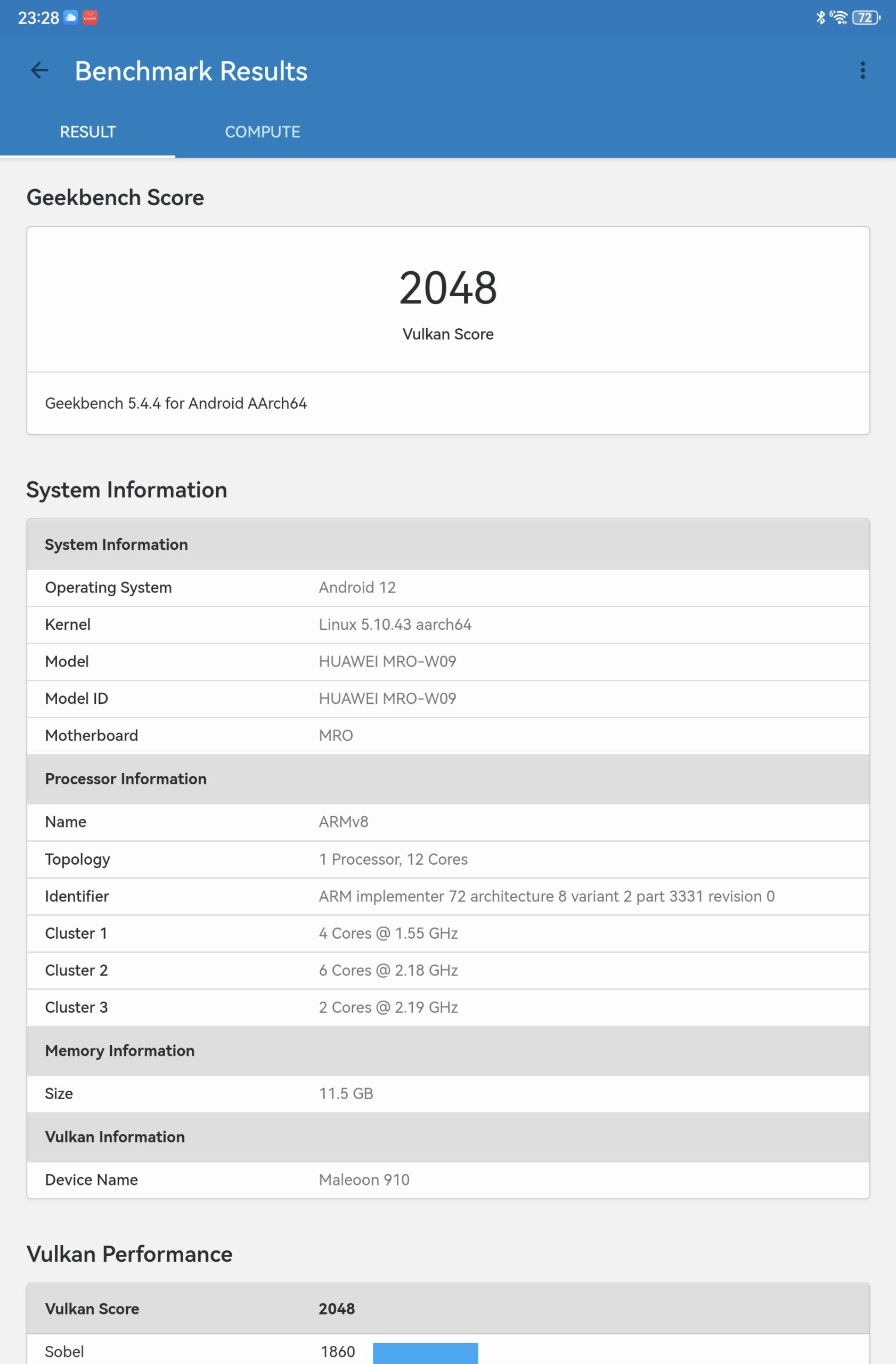The width and height of the screenshot is (896, 1364).
Task: Click the Geekbench 5.4.4 version line
Action: [x=176, y=403]
